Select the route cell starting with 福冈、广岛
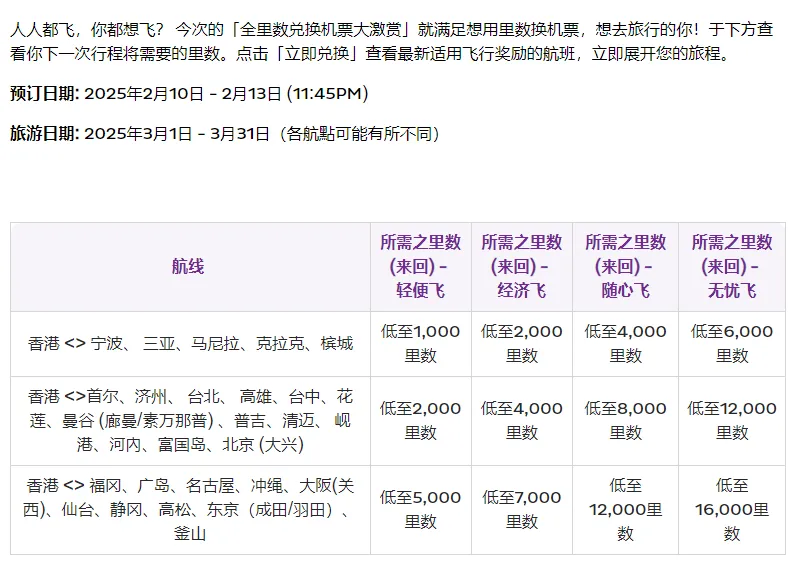This screenshot has height=564, width=796. [190, 510]
